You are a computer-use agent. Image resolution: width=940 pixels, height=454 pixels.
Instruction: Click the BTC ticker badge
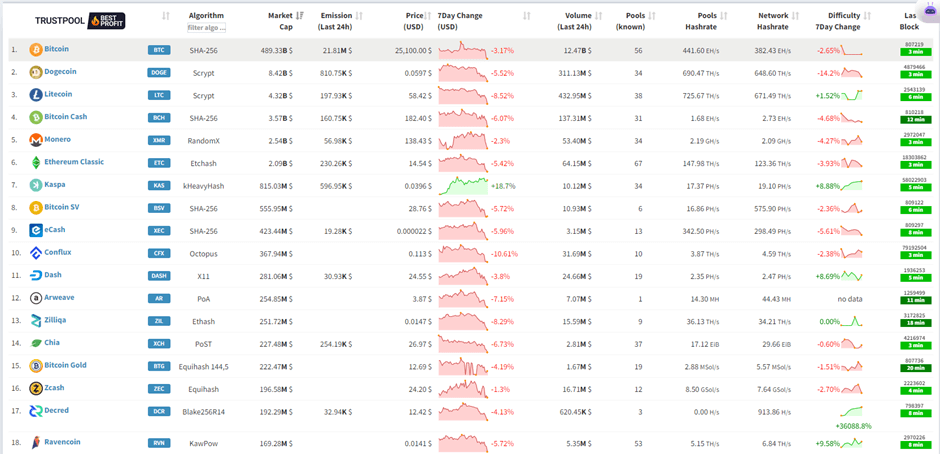pyautogui.click(x=159, y=50)
